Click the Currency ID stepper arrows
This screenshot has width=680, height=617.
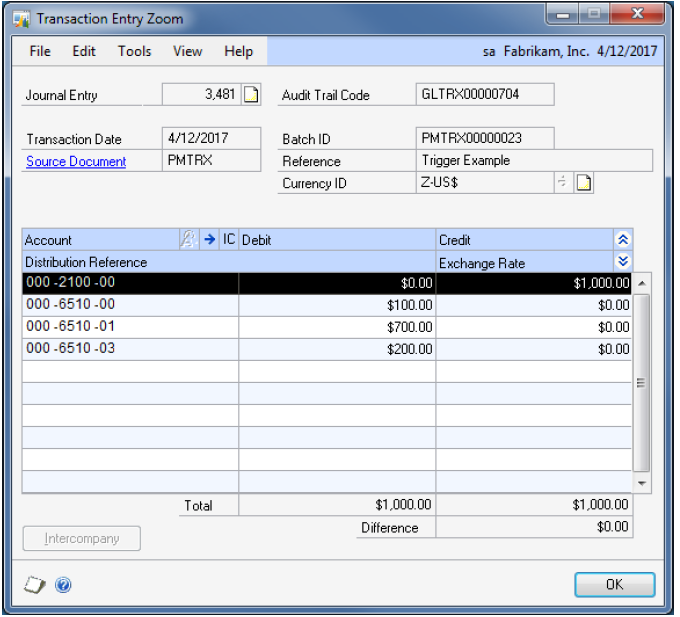[x=562, y=183]
